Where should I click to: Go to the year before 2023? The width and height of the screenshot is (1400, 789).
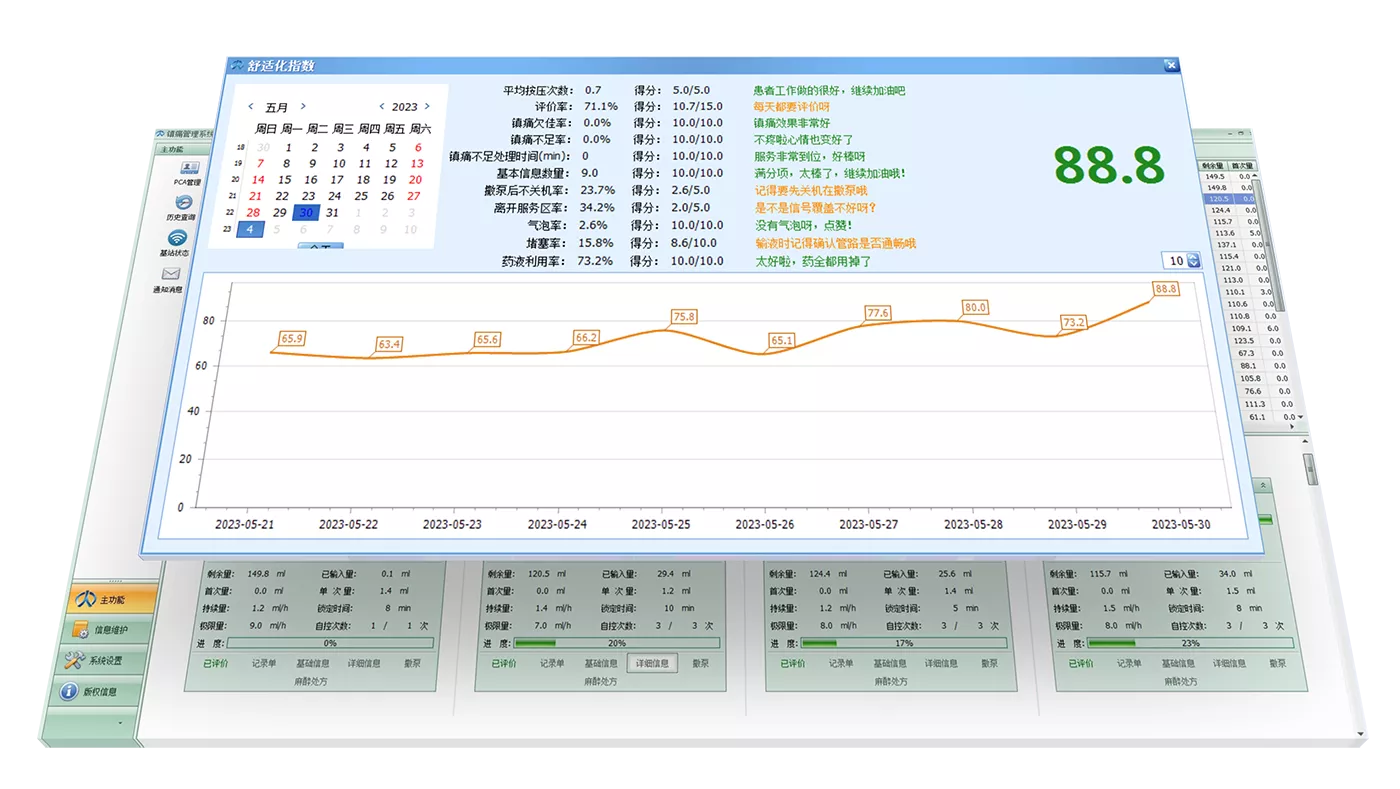381,107
